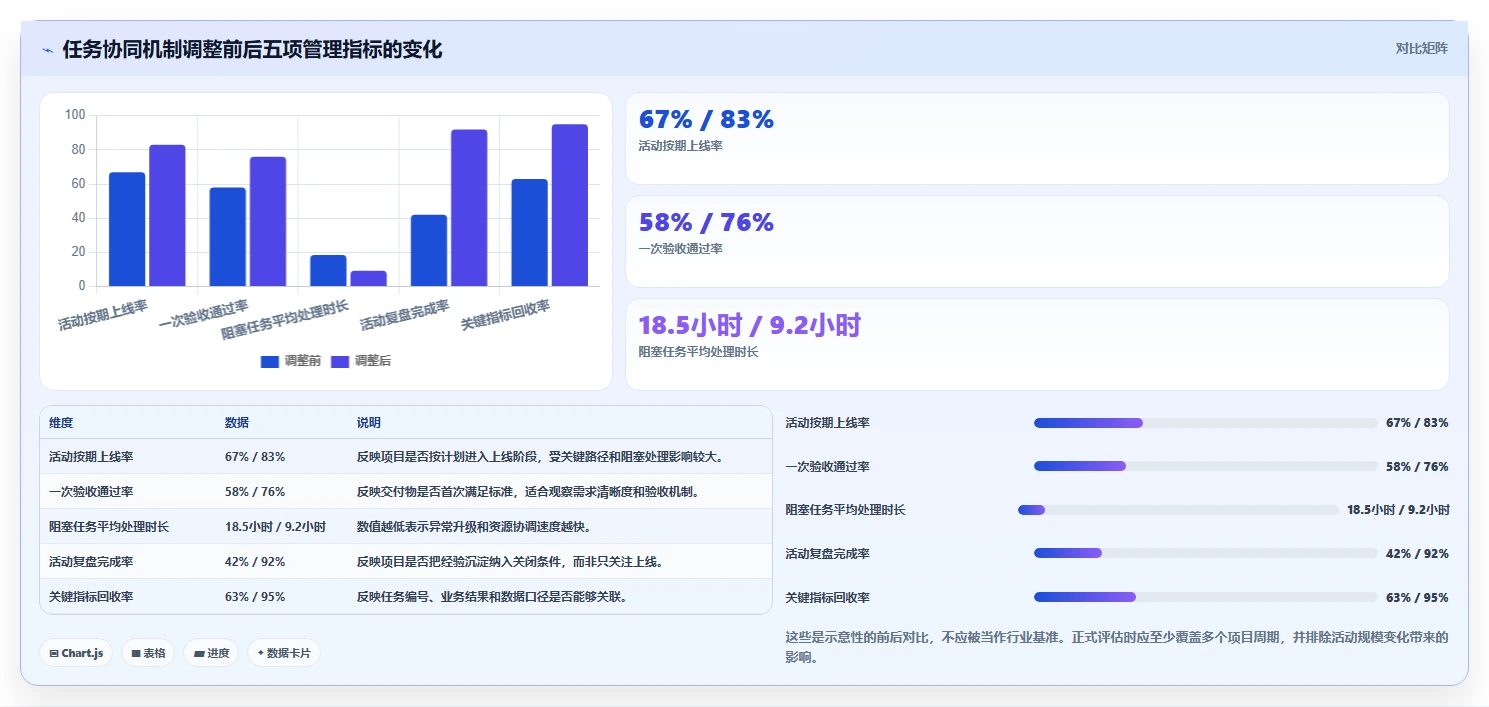
Task: Click the dashboard title 任务协同机制调整前后五项管理指标的变化
Action: [x=252, y=49]
